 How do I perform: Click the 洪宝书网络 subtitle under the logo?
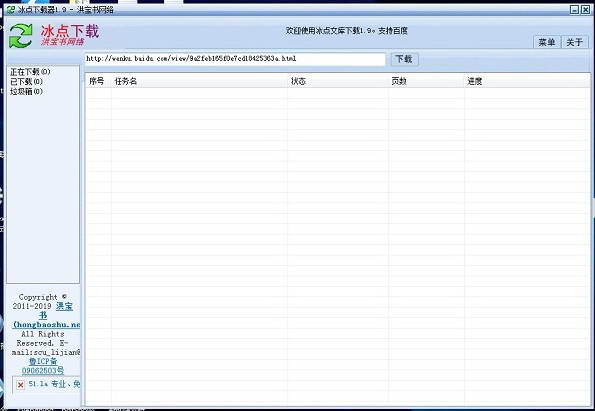pyautogui.click(x=63, y=42)
